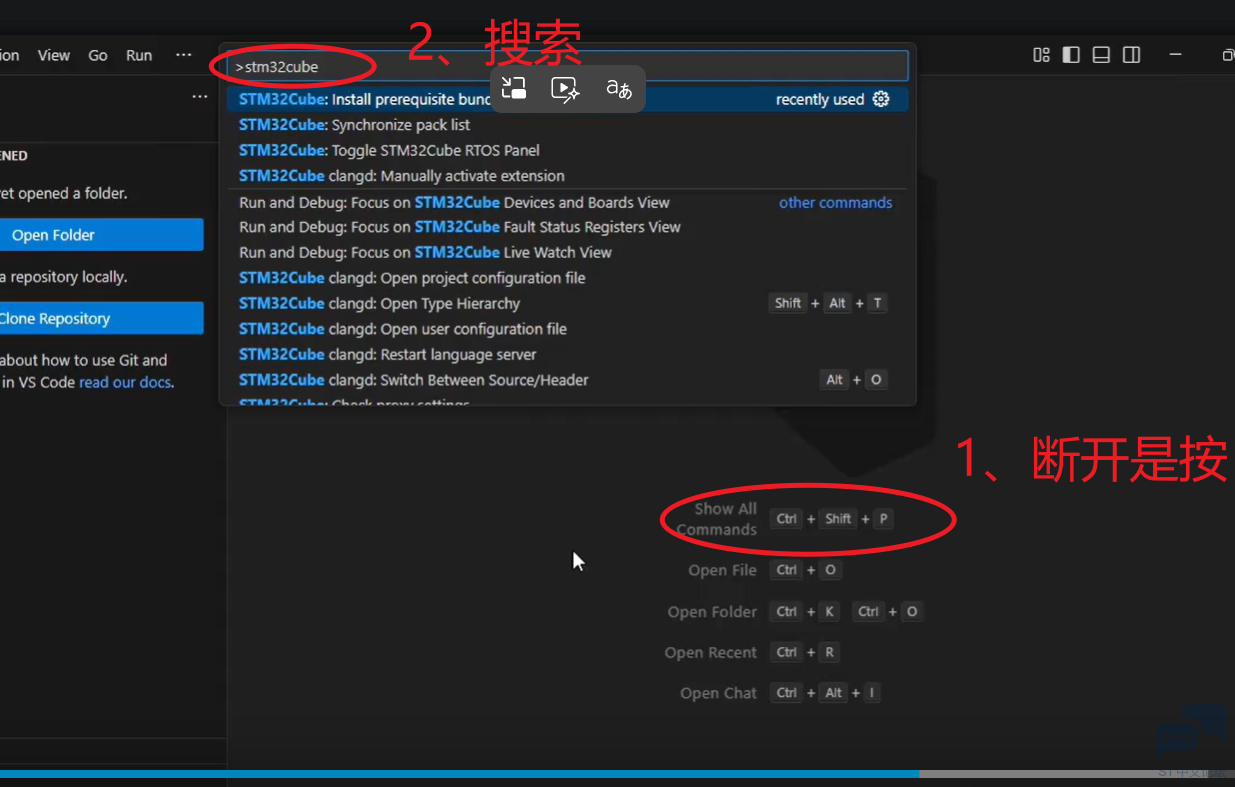Open the sidebar panel more actions ellipsis

point(200,97)
